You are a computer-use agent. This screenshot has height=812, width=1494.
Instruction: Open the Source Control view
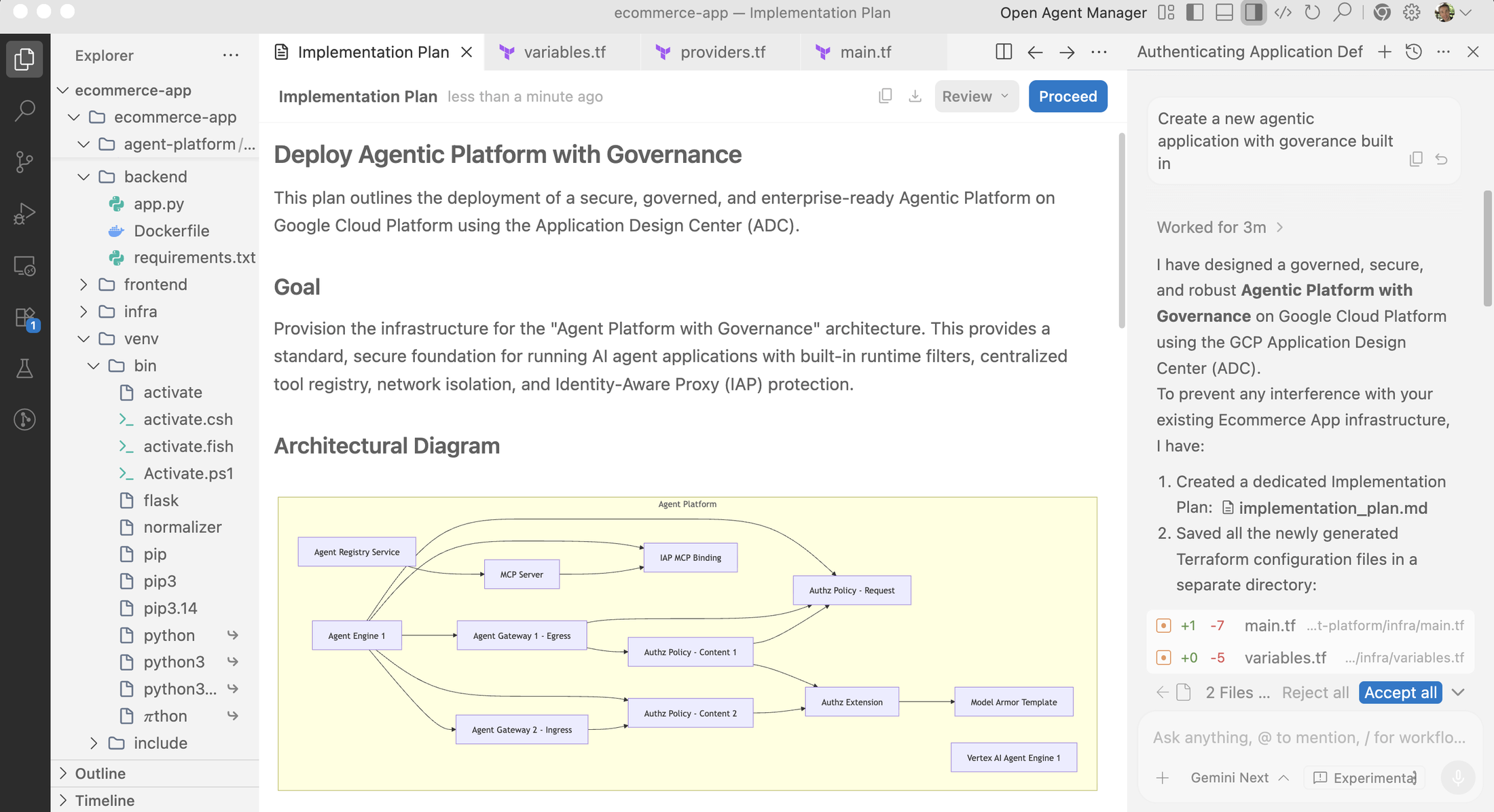24,162
